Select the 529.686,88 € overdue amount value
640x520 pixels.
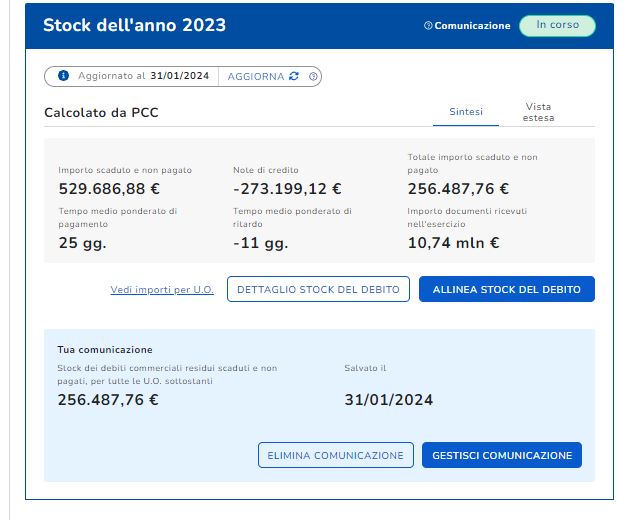coord(110,188)
